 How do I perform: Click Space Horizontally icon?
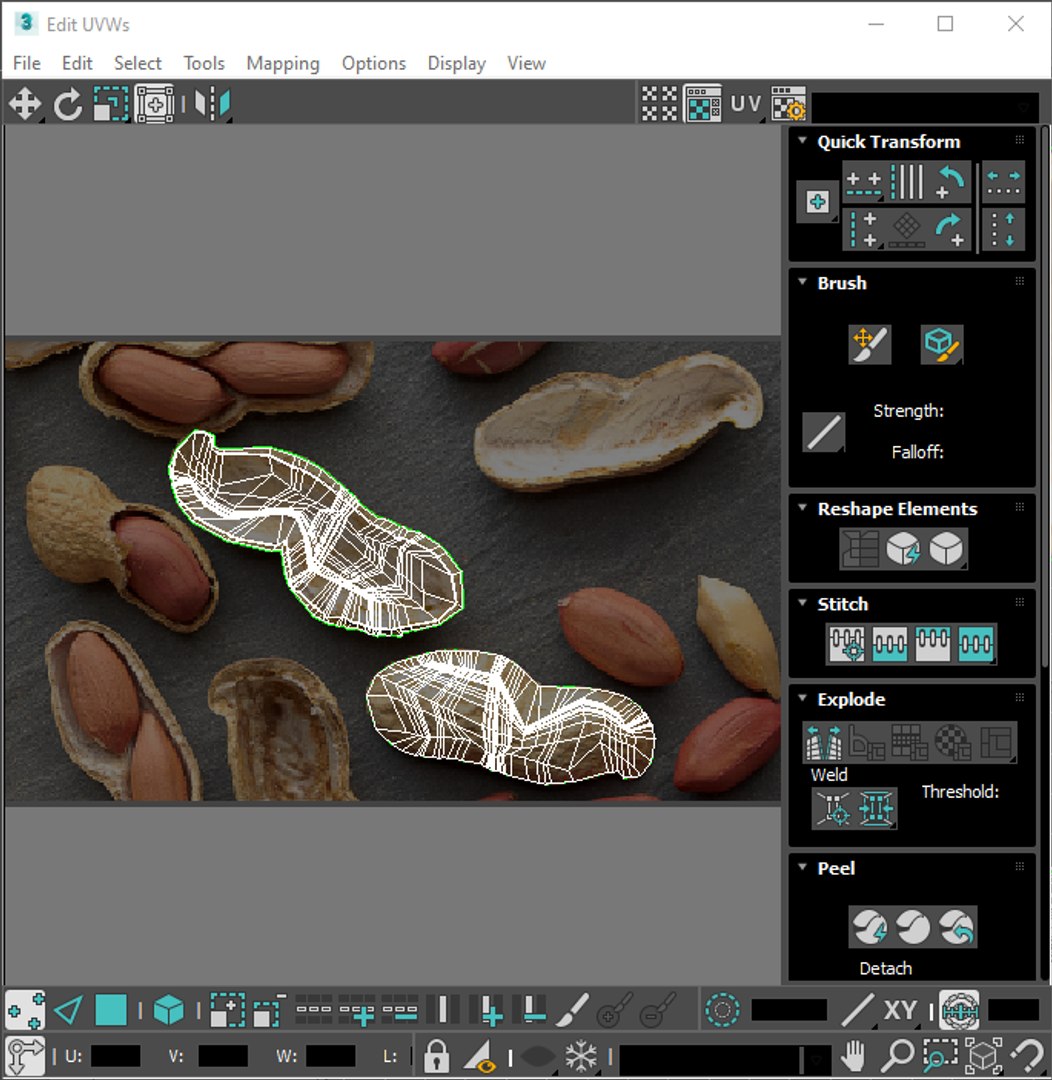coord(1003,183)
